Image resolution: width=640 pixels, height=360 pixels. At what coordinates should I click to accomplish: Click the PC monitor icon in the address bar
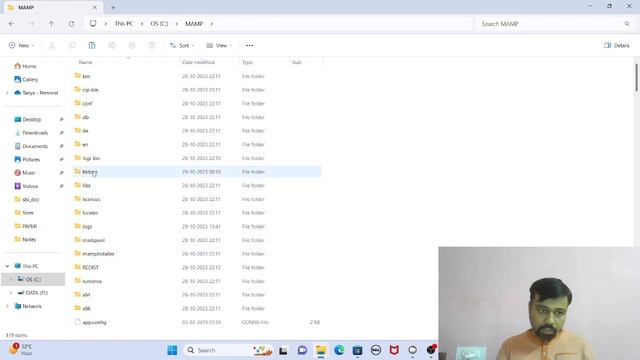[93, 24]
